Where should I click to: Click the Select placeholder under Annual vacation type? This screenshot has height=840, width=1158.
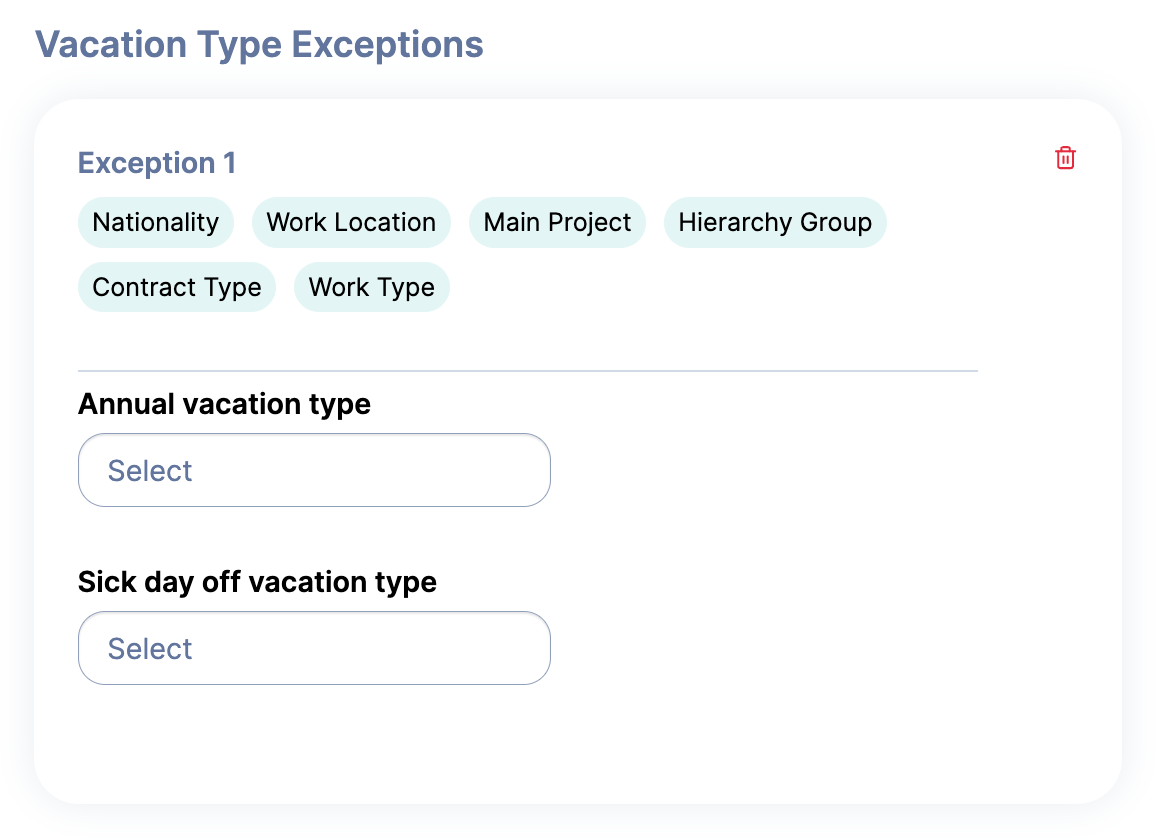point(150,470)
